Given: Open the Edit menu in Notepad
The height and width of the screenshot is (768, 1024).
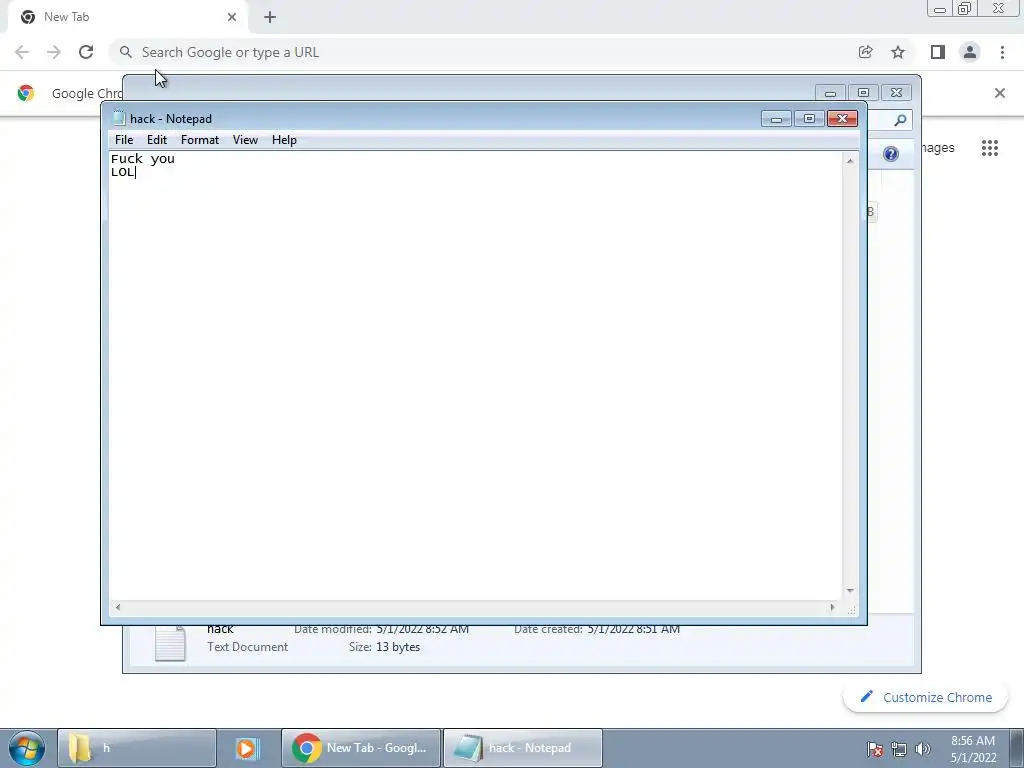Looking at the screenshot, I should pos(157,140).
